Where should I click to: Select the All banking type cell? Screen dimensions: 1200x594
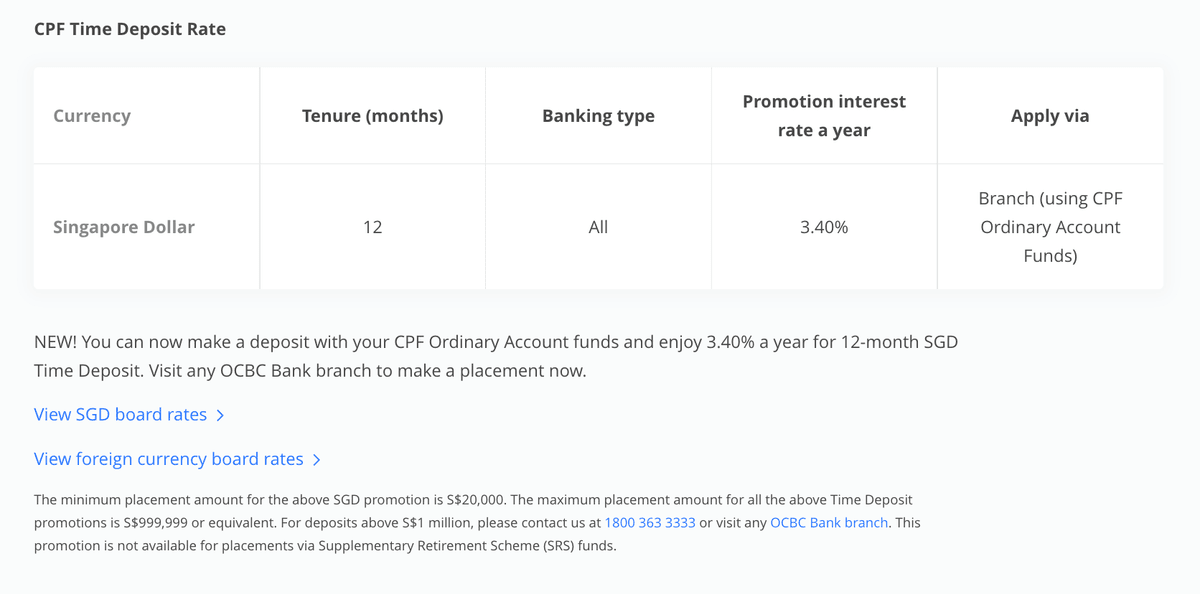pos(598,227)
